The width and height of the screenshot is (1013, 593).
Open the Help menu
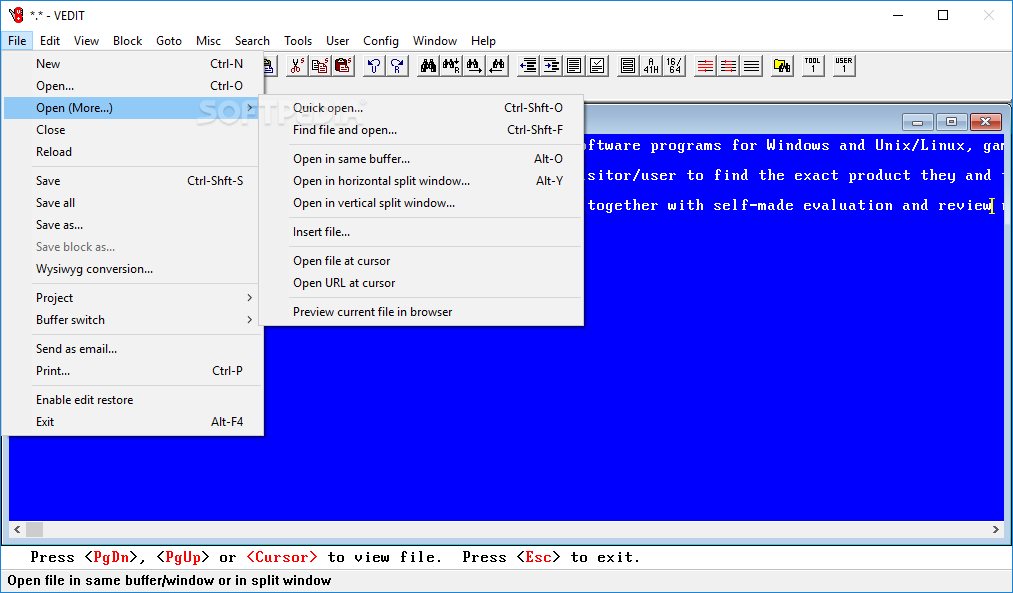point(483,41)
